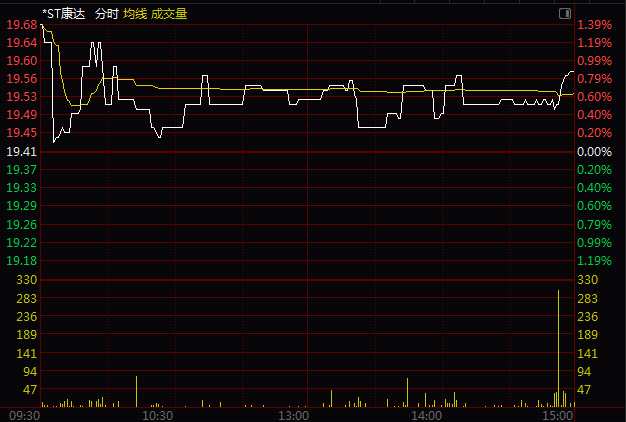626x422 pixels.
Task: Toggle the 均线 average line legend
Action: [135, 14]
